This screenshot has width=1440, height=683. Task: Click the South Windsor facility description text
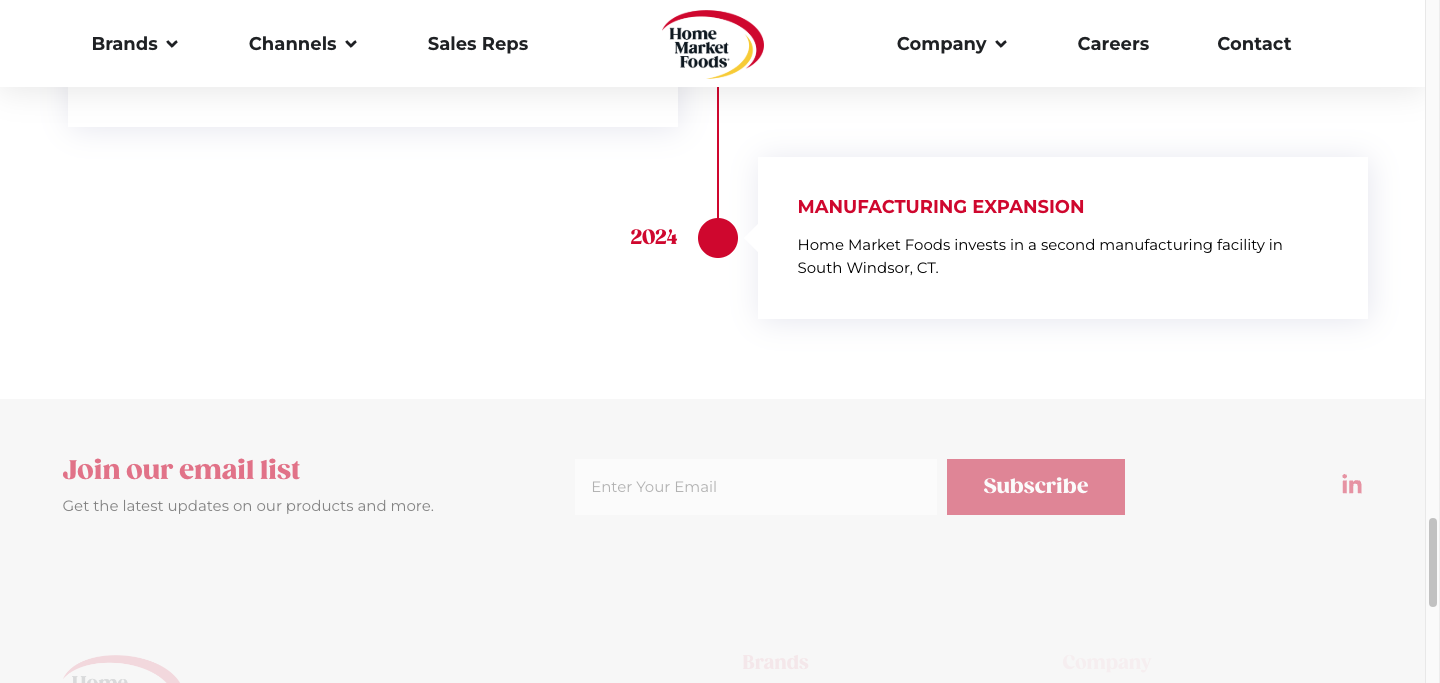point(1039,256)
